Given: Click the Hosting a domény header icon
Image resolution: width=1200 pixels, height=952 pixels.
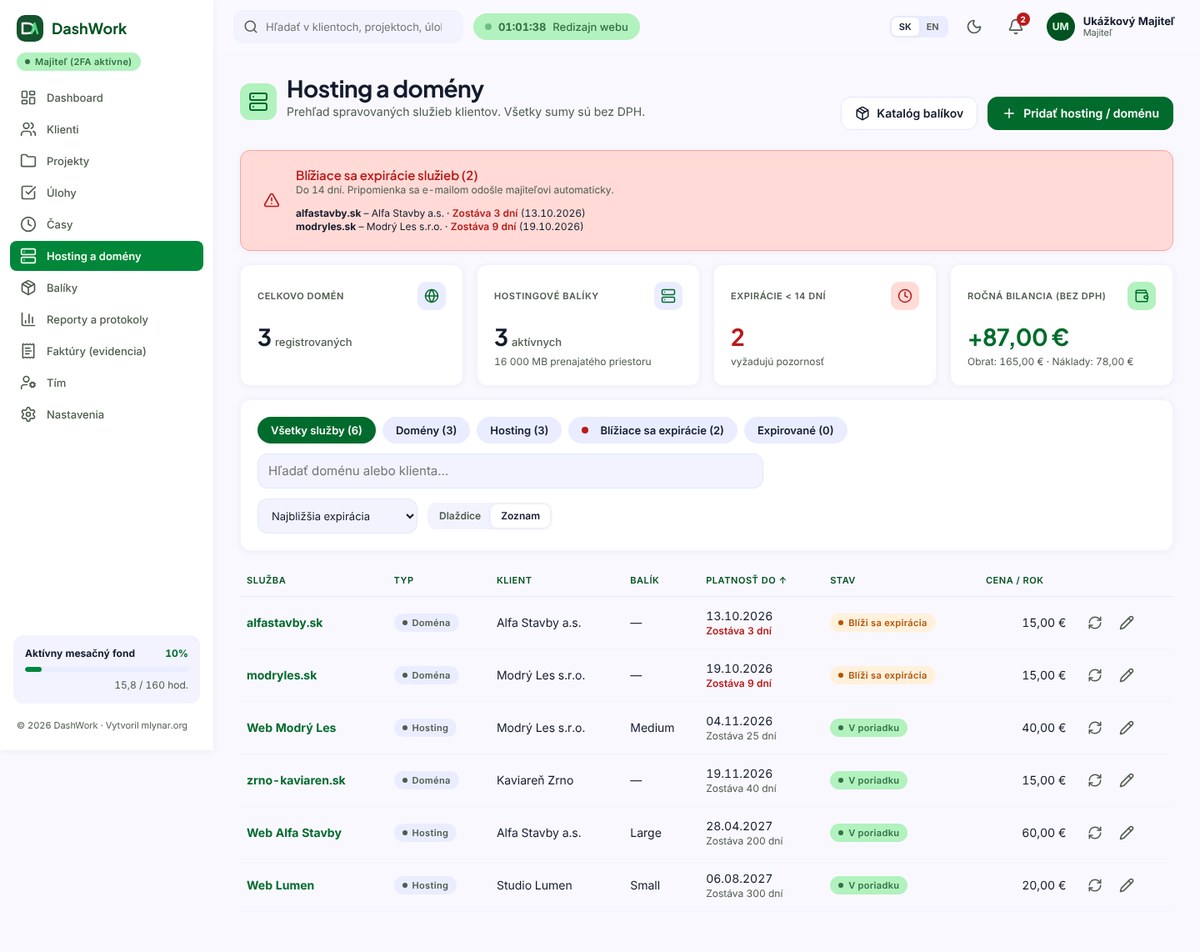Looking at the screenshot, I should click(258, 102).
